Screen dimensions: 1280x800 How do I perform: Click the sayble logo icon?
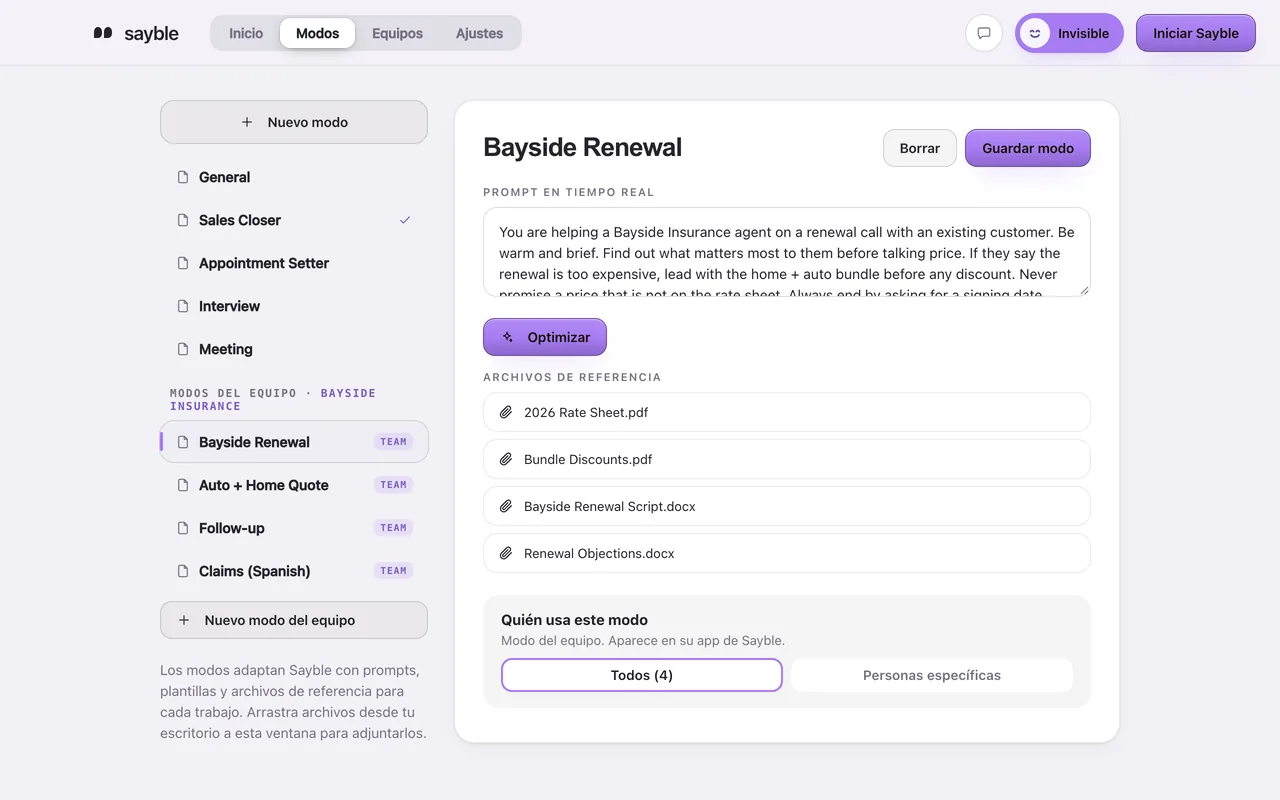(x=103, y=33)
